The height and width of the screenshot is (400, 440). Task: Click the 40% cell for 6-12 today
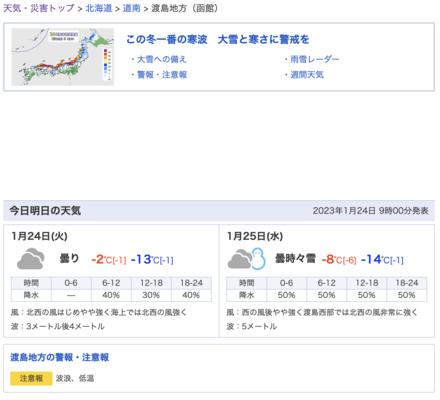point(111,295)
